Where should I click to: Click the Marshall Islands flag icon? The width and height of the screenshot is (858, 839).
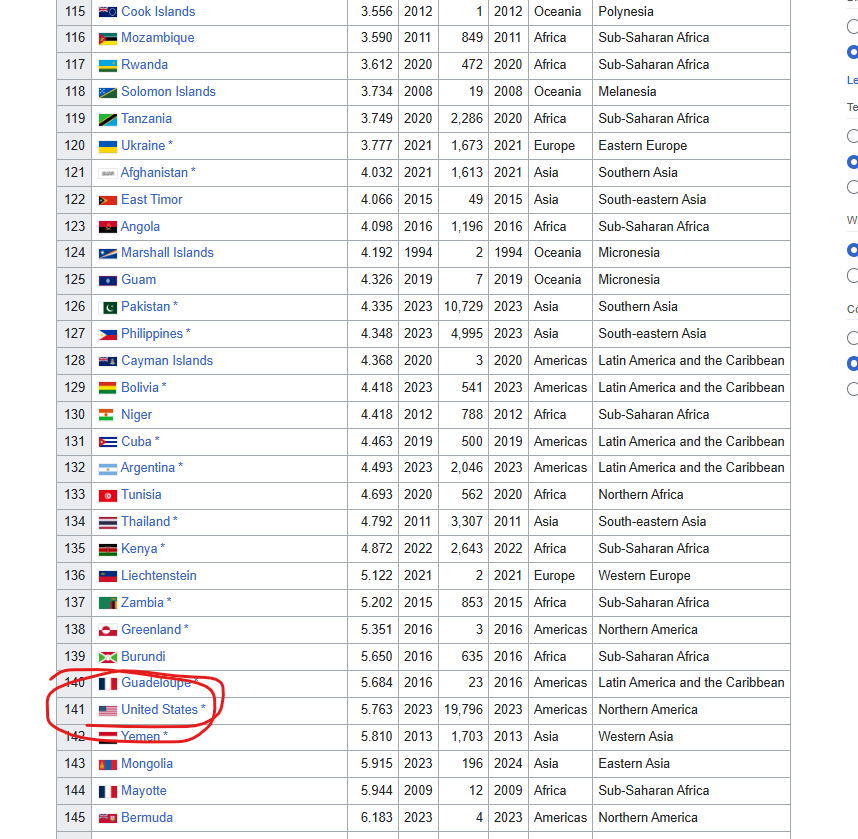click(108, 253)
